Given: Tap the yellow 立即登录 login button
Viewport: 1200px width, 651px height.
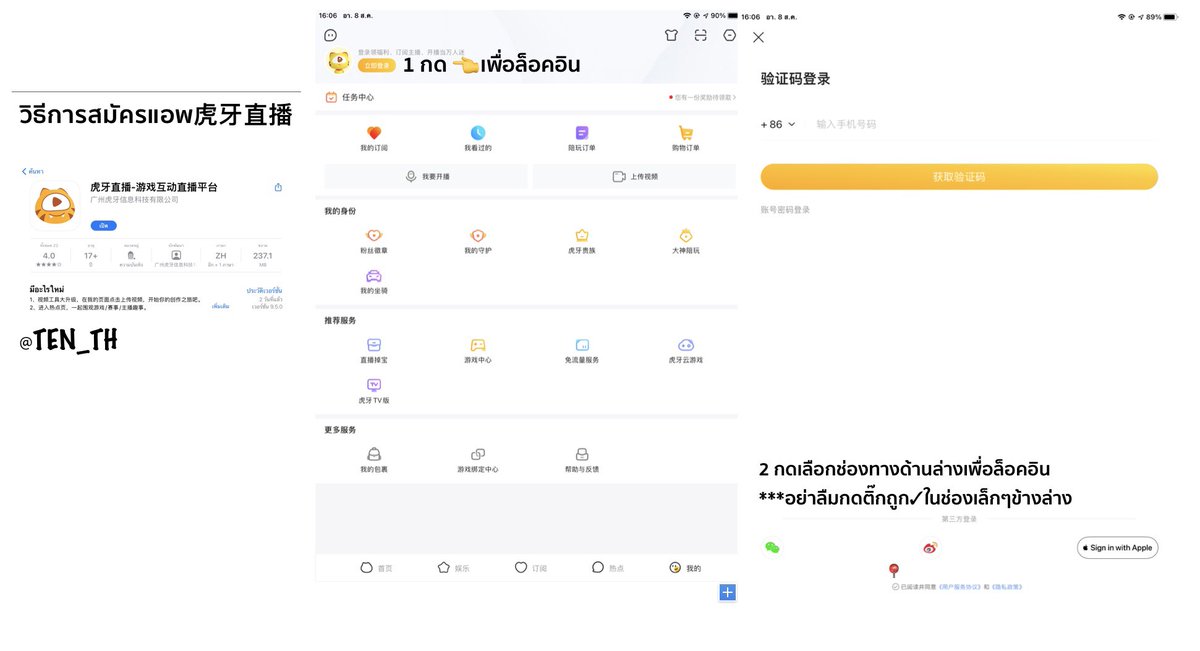Looking at the screenshot, I should pos(376,65).
